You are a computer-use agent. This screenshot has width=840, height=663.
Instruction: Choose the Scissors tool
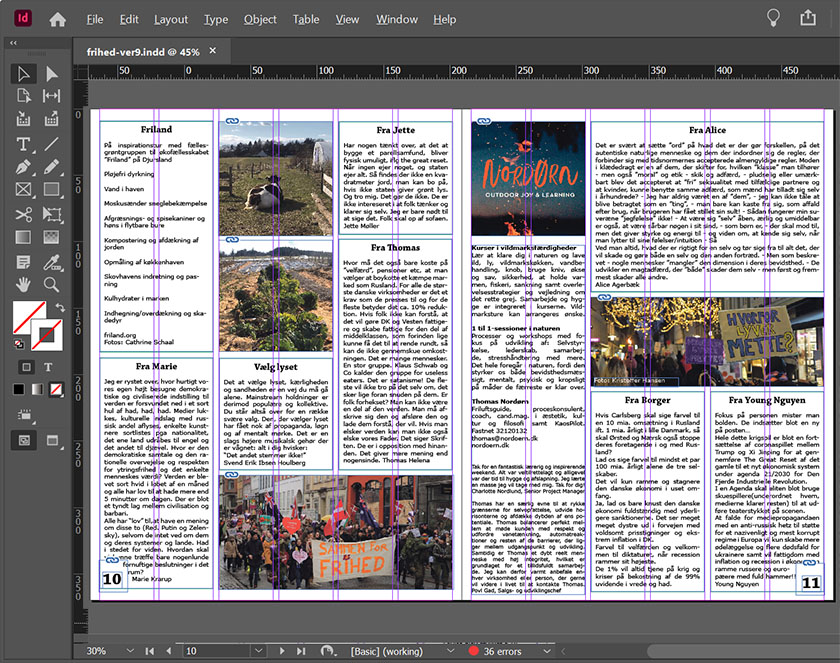click(x=24, y=214)
